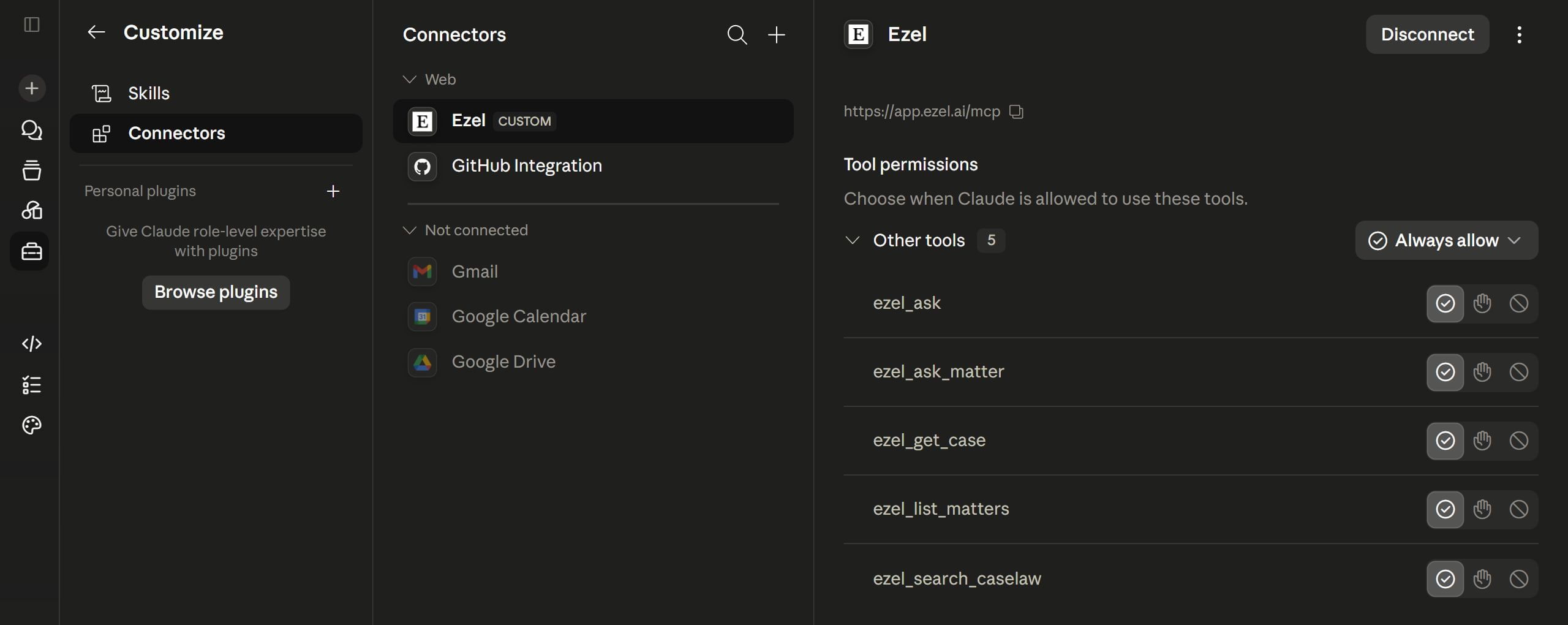The image size is (1568, 625).
Task: Set ezel_get_case to needs approval
Action: point(1482,441)
